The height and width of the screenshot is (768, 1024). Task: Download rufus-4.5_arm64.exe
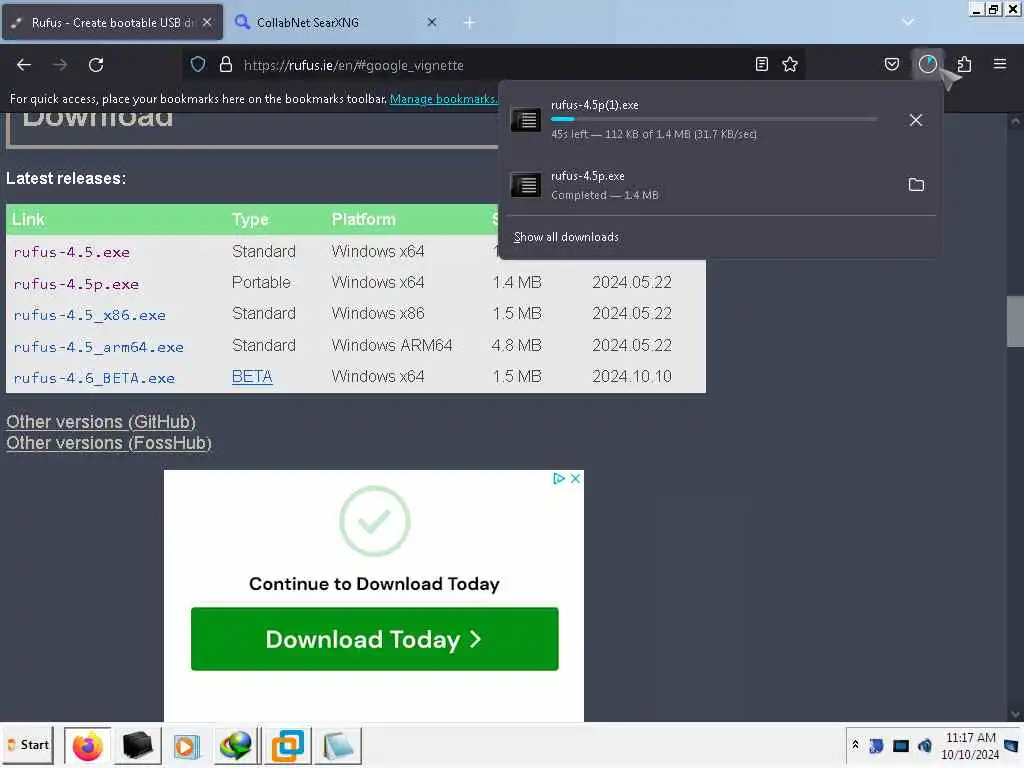pyautogui.click(x=99, y=347)
